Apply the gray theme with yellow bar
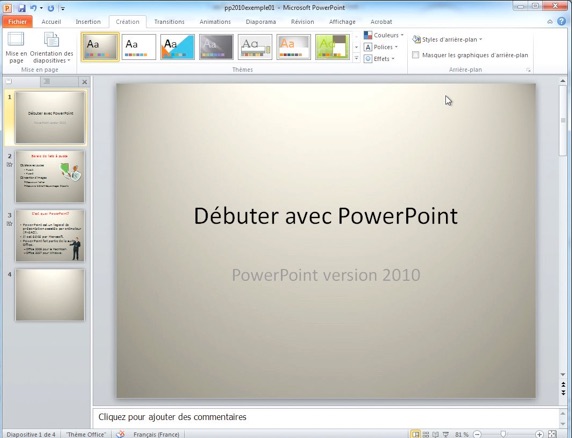This screenshot has height=438, width=572. tap(255, 47)
